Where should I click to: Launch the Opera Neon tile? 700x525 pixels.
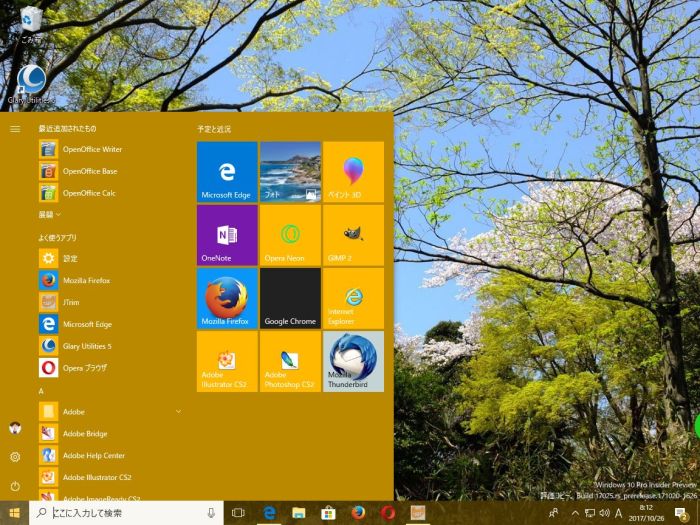[x=290, y=235]
